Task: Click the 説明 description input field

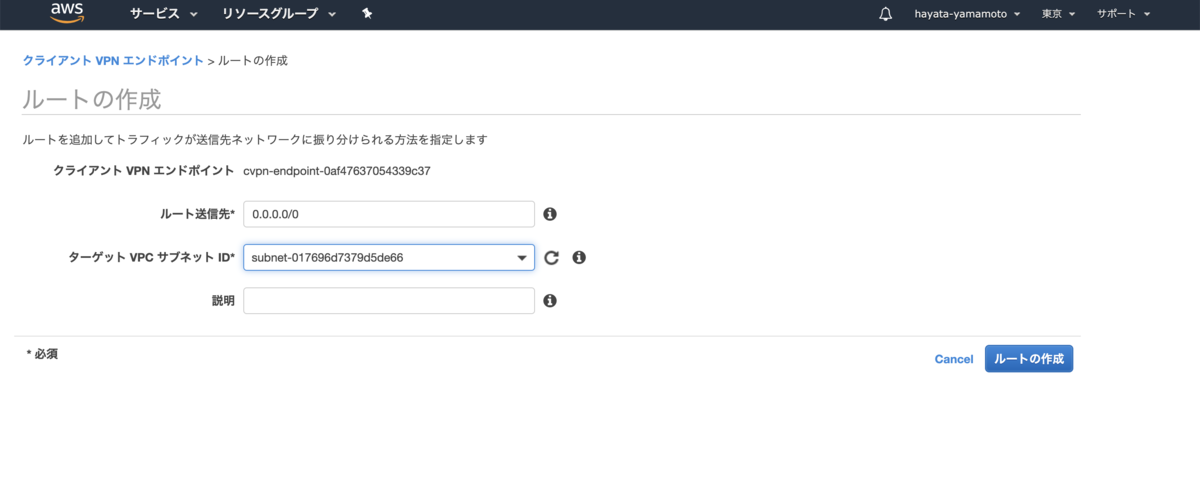Action: click(389, 301)
